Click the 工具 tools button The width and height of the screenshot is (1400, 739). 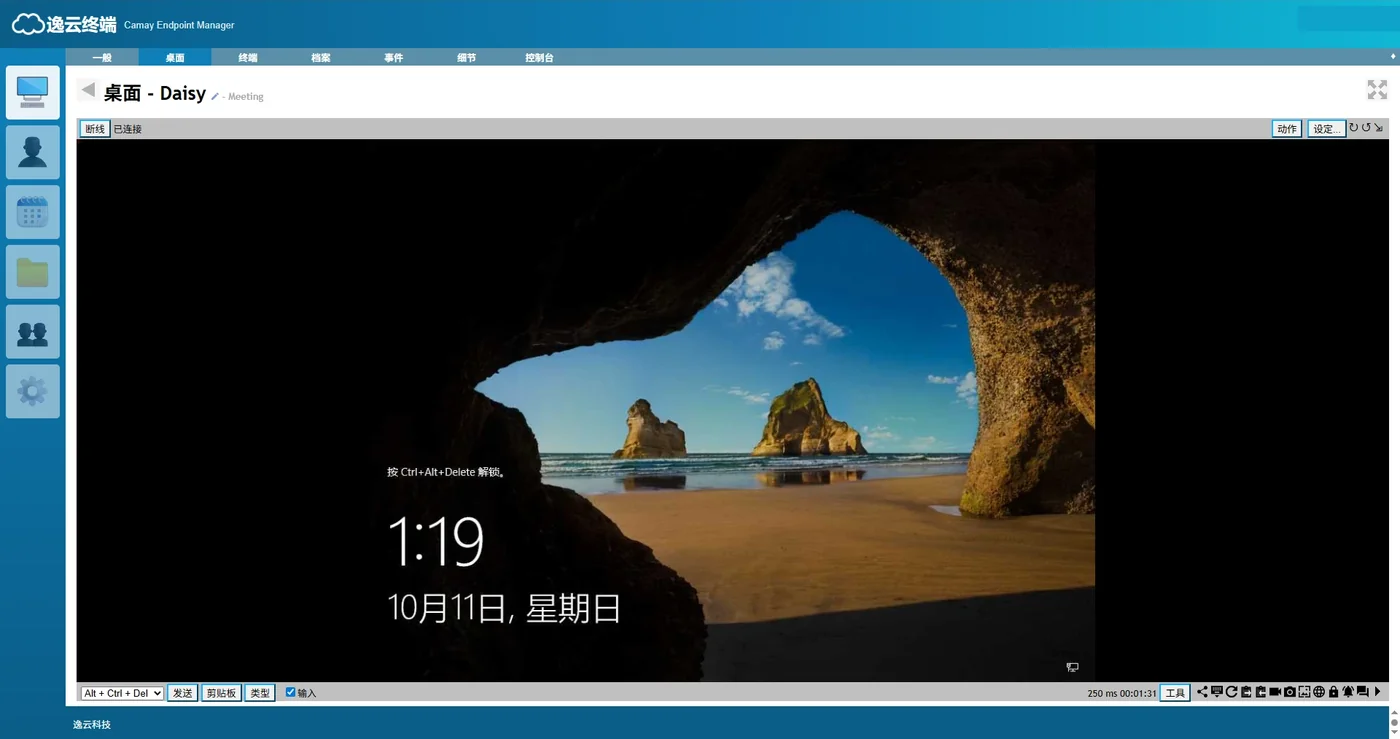click(1175, 693)
